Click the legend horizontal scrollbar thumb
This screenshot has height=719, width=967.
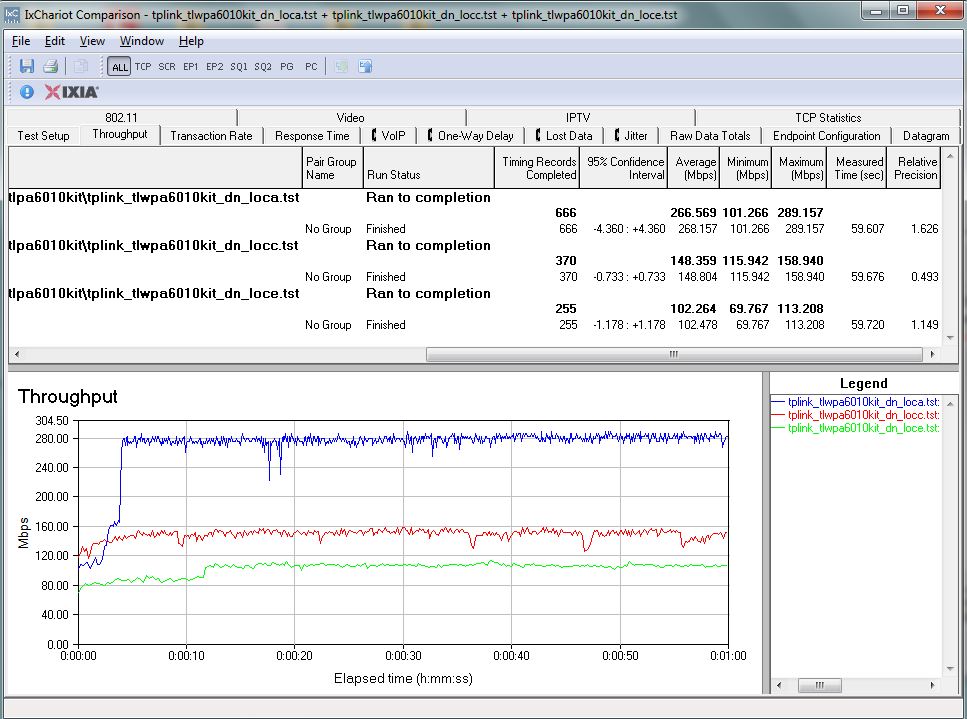click(820, 685)
